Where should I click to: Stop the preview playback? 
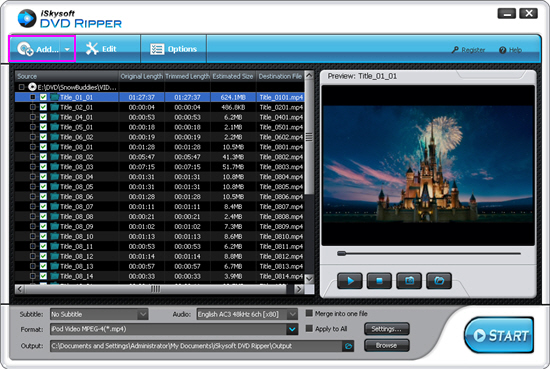(x=379, y=281)
